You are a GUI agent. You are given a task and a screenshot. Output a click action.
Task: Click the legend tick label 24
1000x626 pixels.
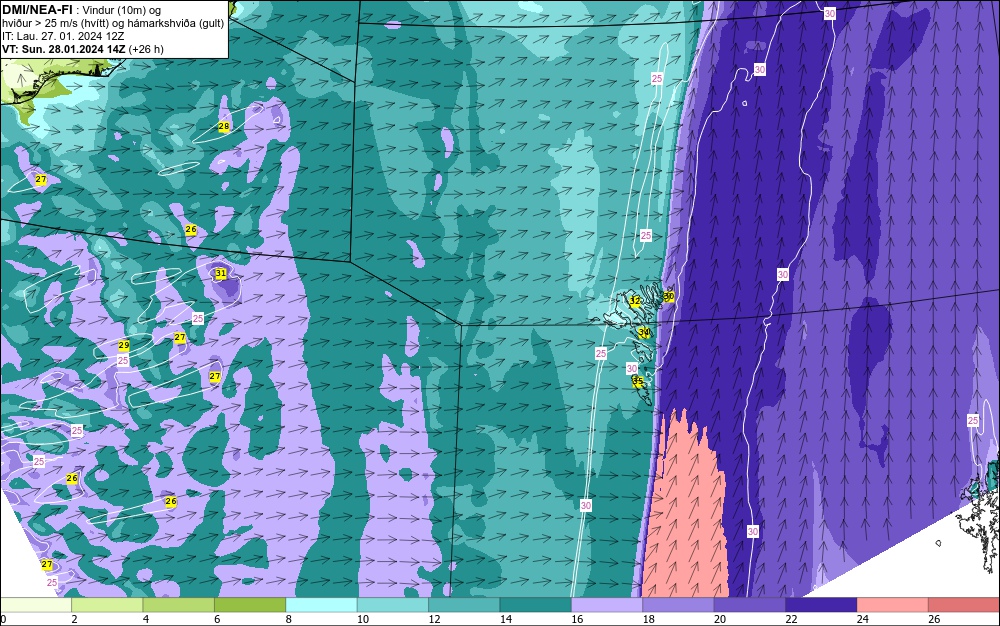click(x=862, y=619)
